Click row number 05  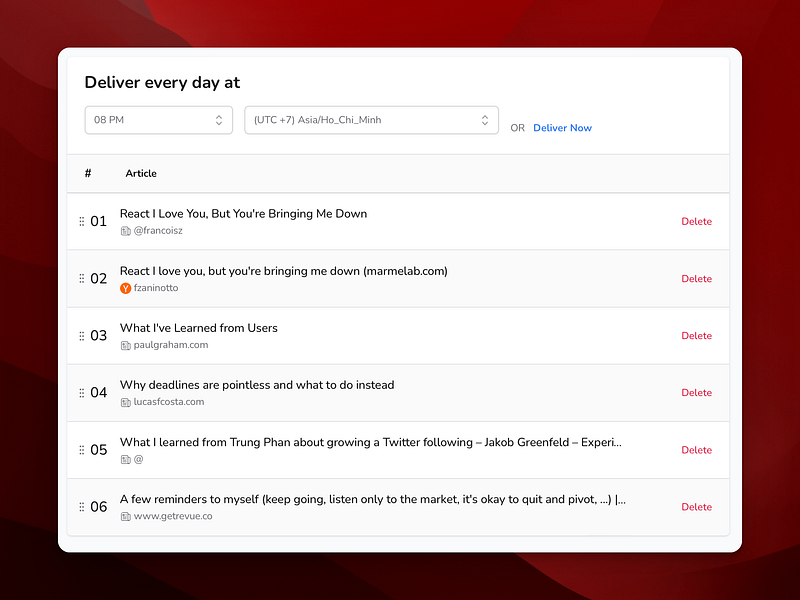(x=98, y=450)
